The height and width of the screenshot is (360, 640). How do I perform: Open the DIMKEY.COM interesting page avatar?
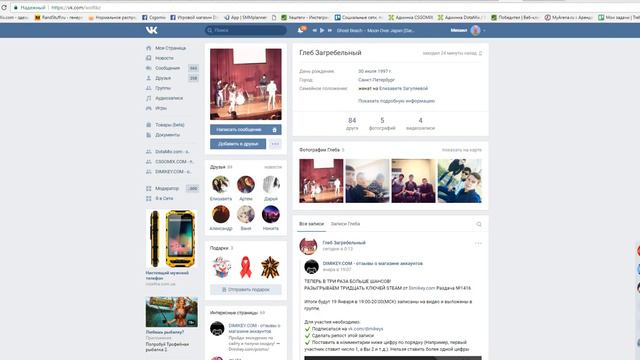point(217,329)
